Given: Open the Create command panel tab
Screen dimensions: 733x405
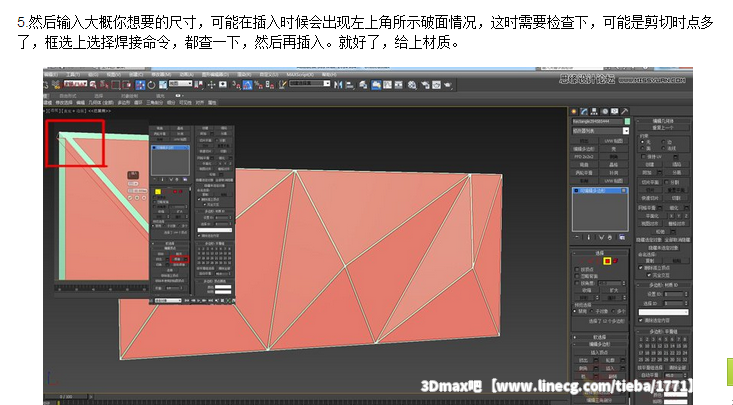Looking at the screenshot, I should click(574, 111).
